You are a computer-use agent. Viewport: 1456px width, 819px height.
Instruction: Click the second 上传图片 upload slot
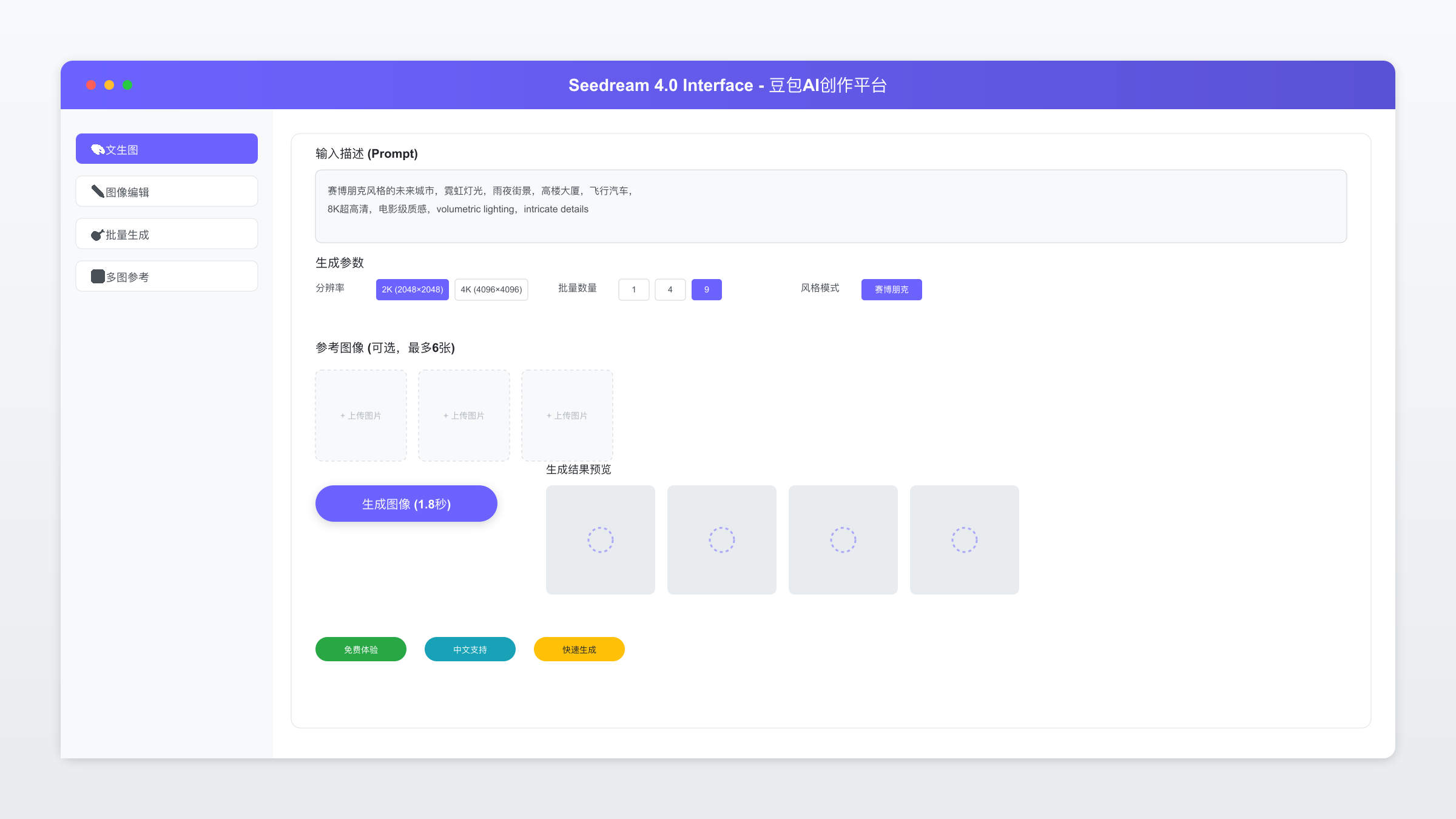tap(464, 416)
